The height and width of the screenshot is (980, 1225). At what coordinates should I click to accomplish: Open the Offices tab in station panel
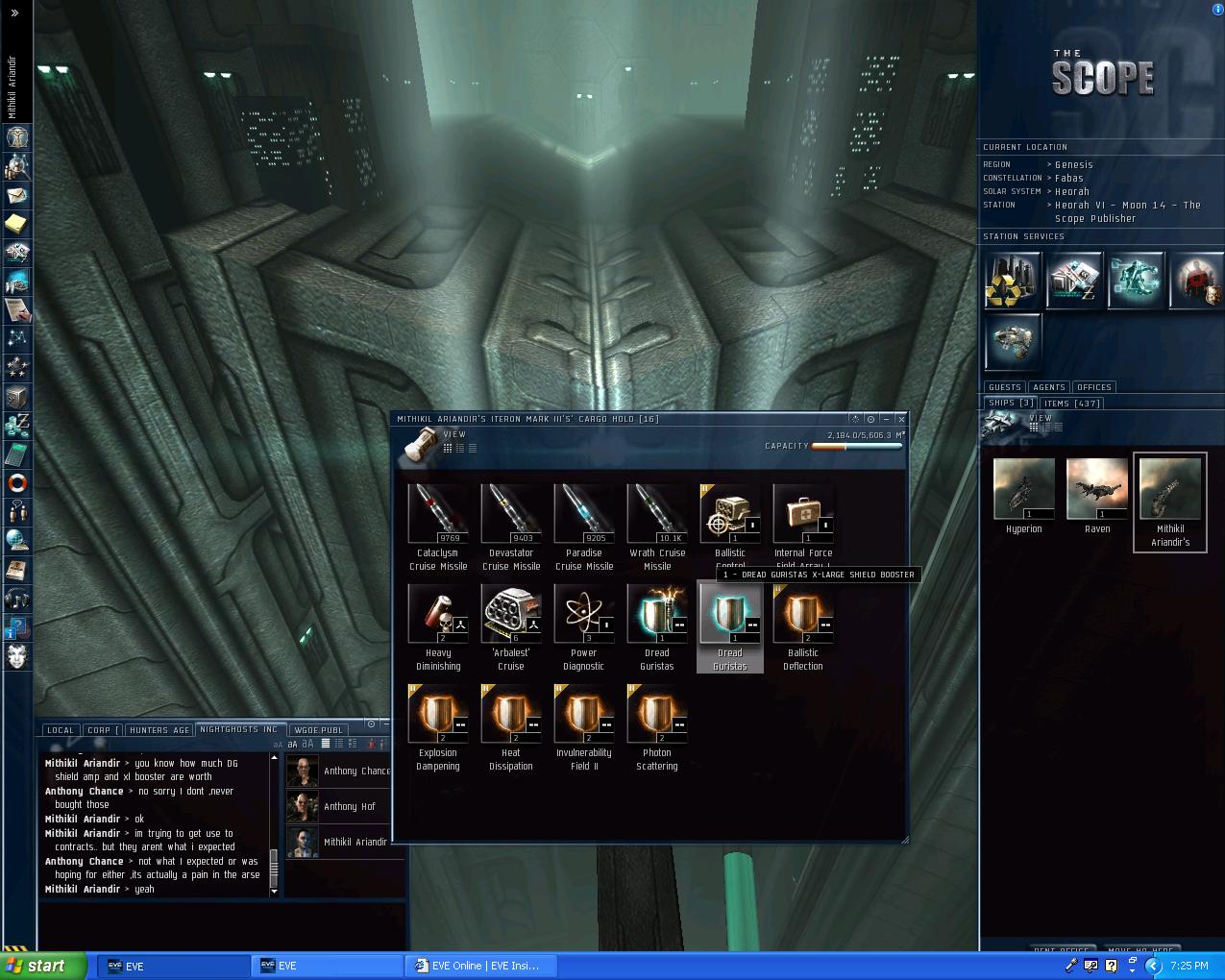pyautogui.click(x=1093, y=387)
